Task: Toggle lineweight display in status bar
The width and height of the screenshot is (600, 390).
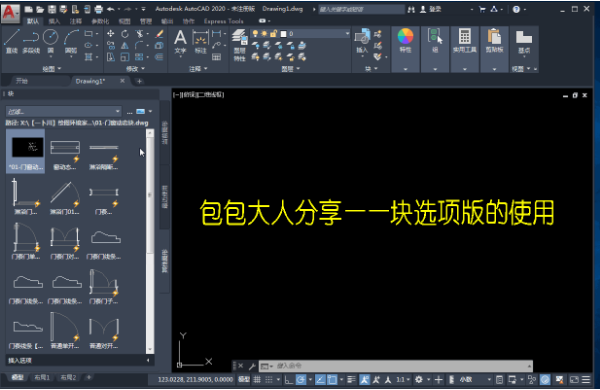Action: tap(351, 380)
